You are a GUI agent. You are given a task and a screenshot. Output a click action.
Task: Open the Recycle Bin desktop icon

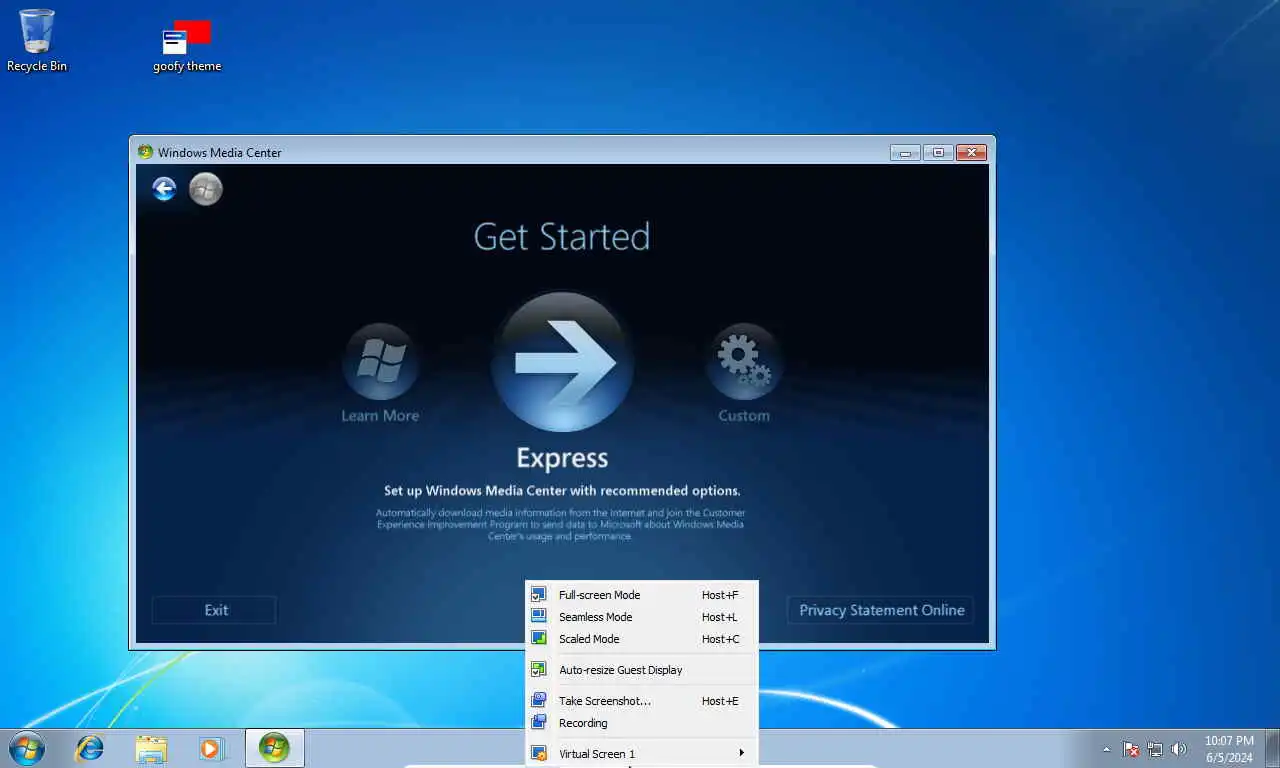pos(37,40)
